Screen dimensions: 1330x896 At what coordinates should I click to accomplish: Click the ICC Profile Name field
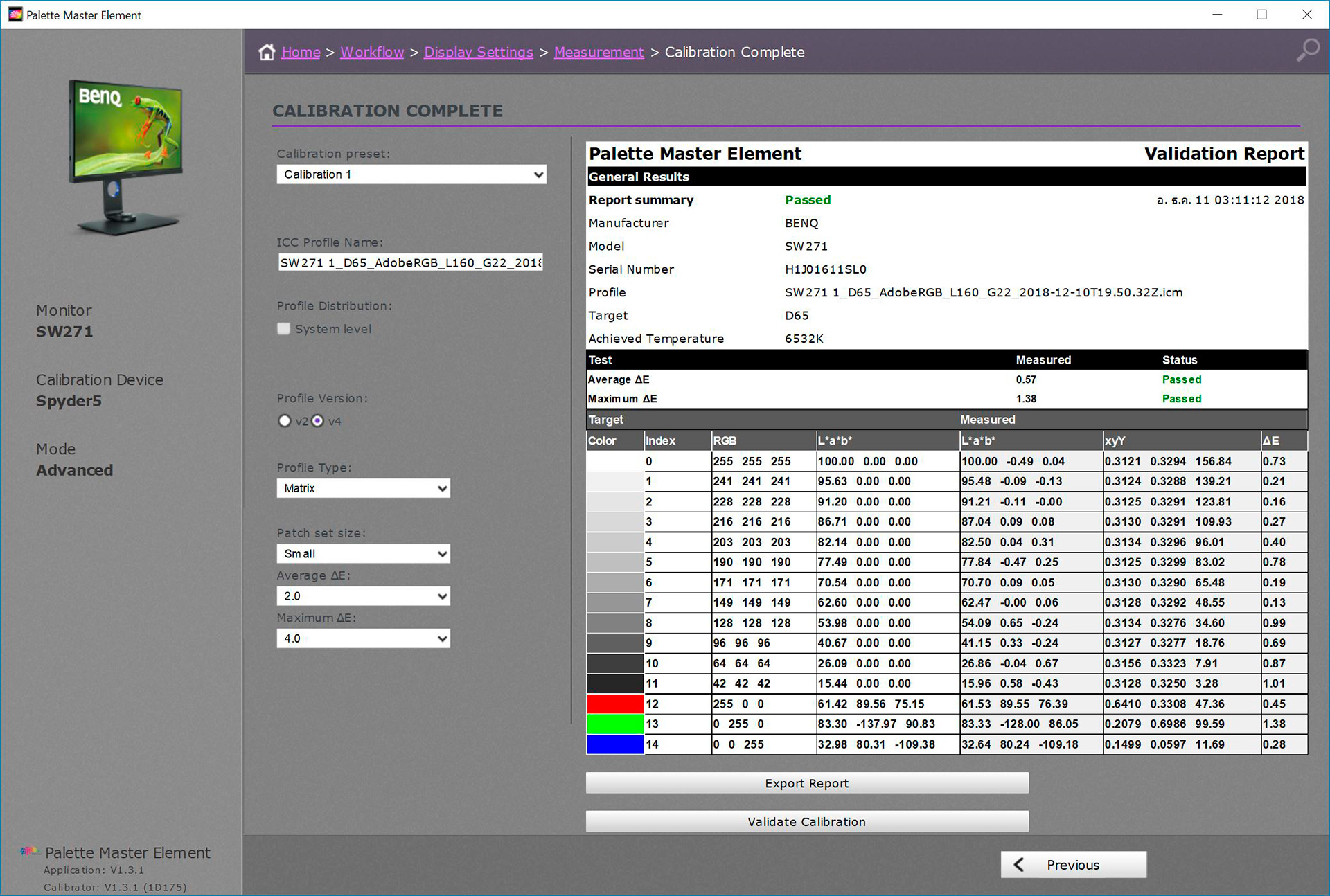[411, 262]
